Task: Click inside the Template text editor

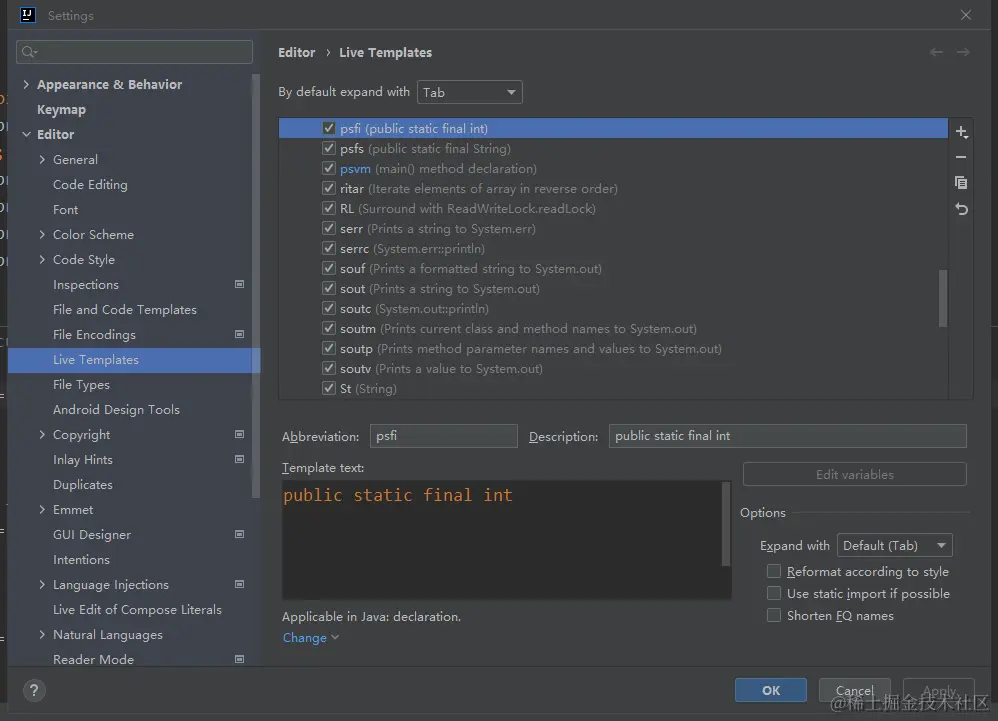Action: [502, 540]
